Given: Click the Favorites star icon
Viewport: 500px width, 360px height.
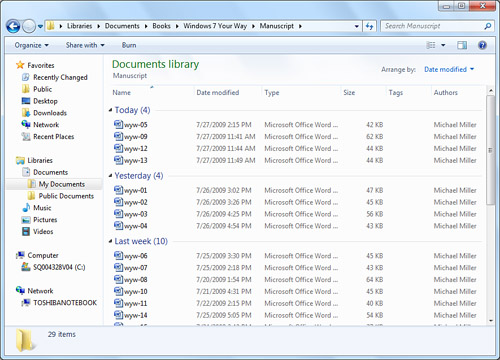Looking at the screenshot, I should (20, 65).
